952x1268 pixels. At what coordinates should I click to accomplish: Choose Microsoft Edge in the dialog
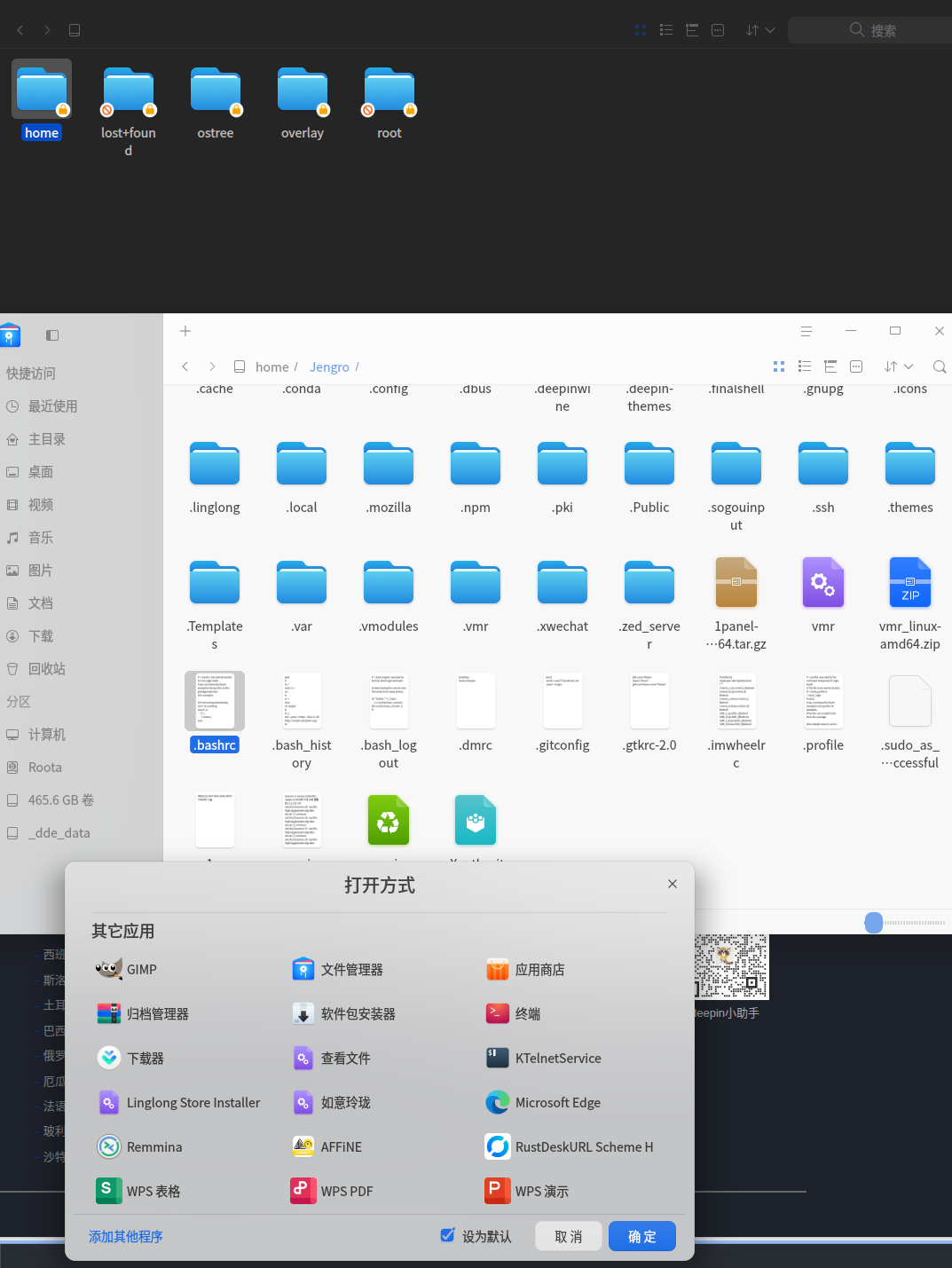(543, 1102)
